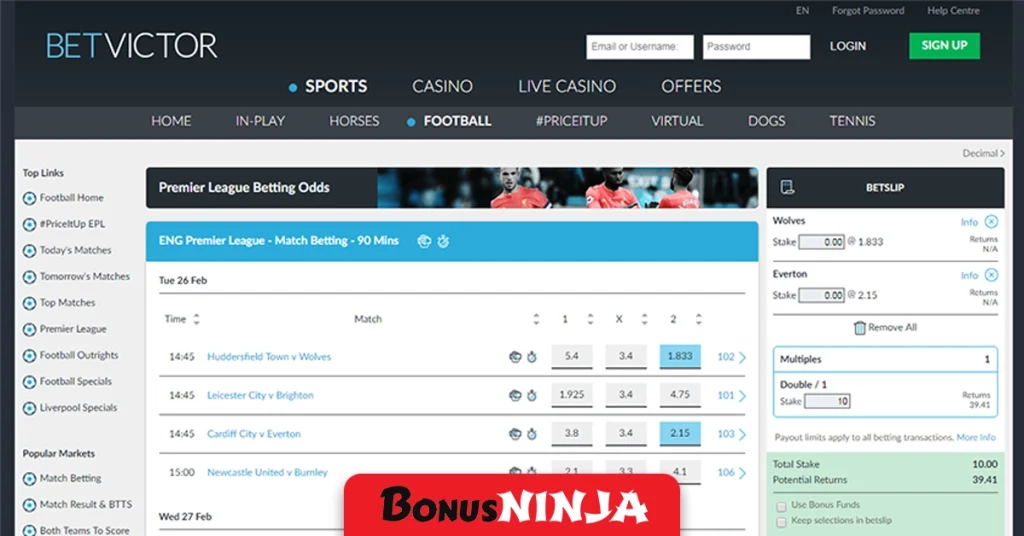This screenshot has width=1024, height=536.
Task: Click the football icon beside Liverpool Specials
Action: point(29,409)
